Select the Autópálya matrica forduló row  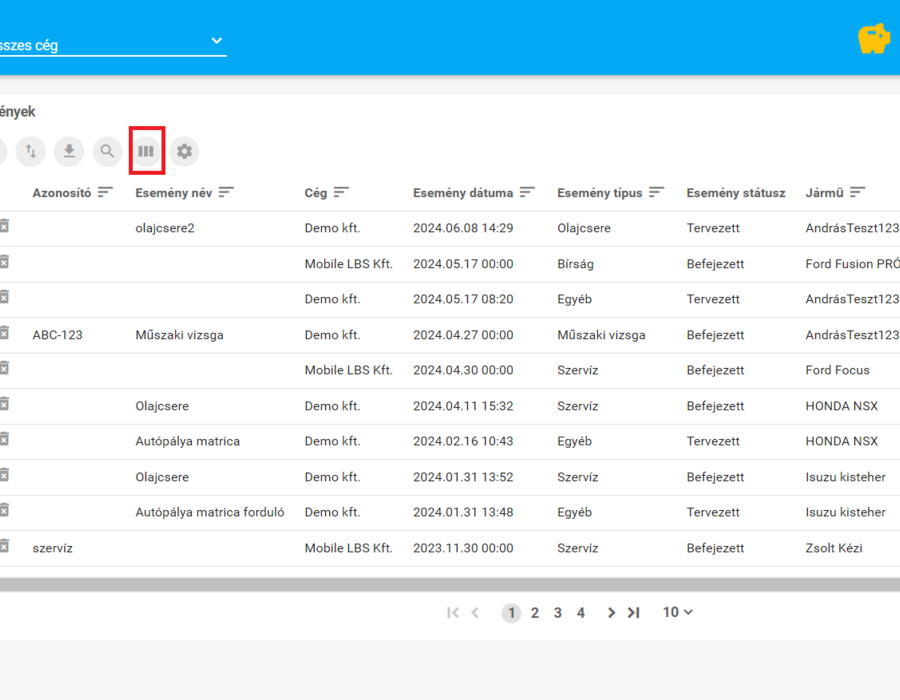pos(450,512)
